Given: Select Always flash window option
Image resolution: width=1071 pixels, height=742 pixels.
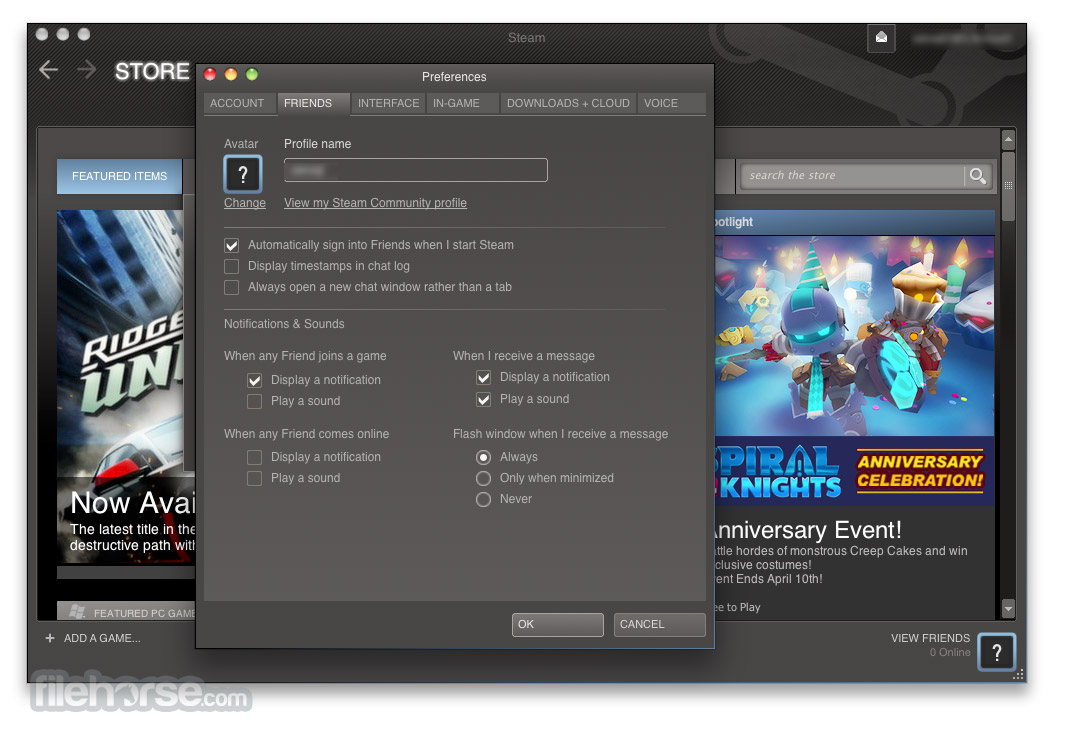Looking at the screenshot, I should click(484, 457).
